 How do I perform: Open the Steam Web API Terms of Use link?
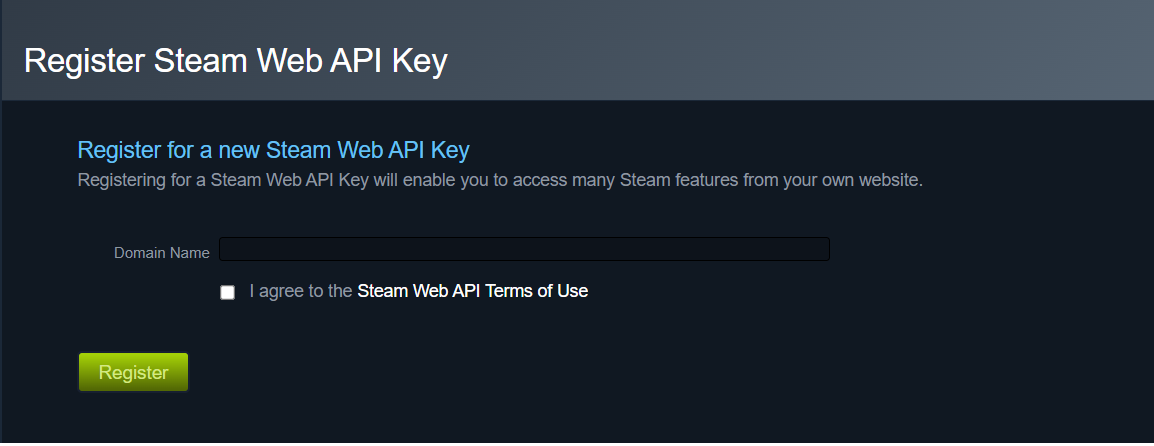point(472,291)
